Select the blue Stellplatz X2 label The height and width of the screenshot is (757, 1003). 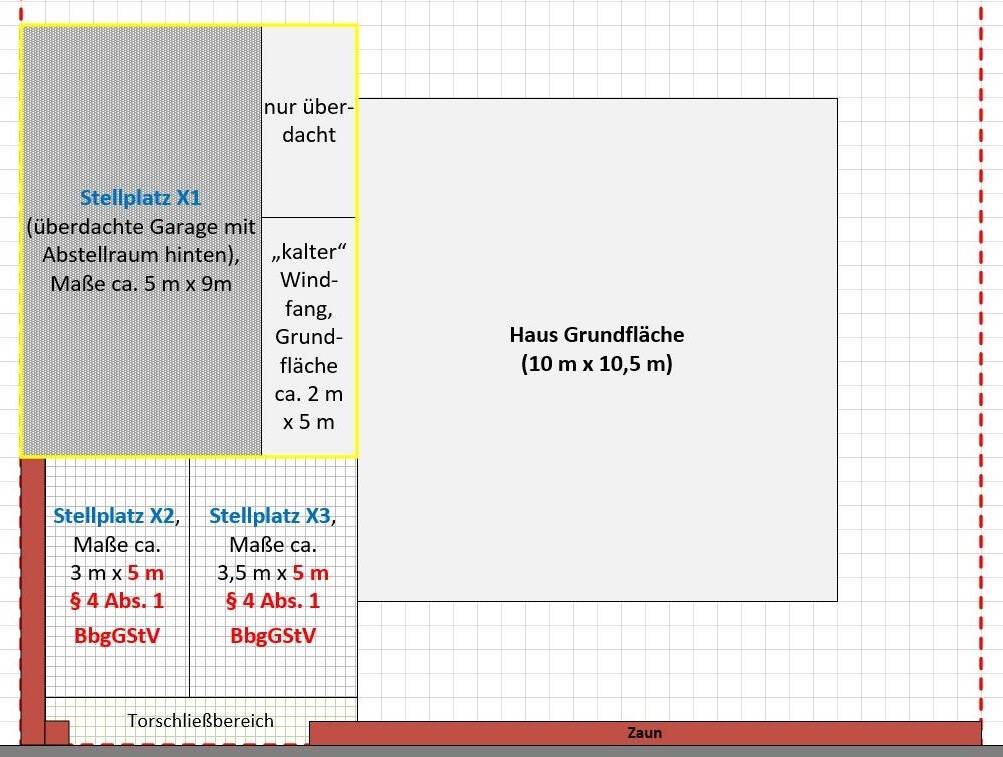pyautogui.click(x=114, y=516)
